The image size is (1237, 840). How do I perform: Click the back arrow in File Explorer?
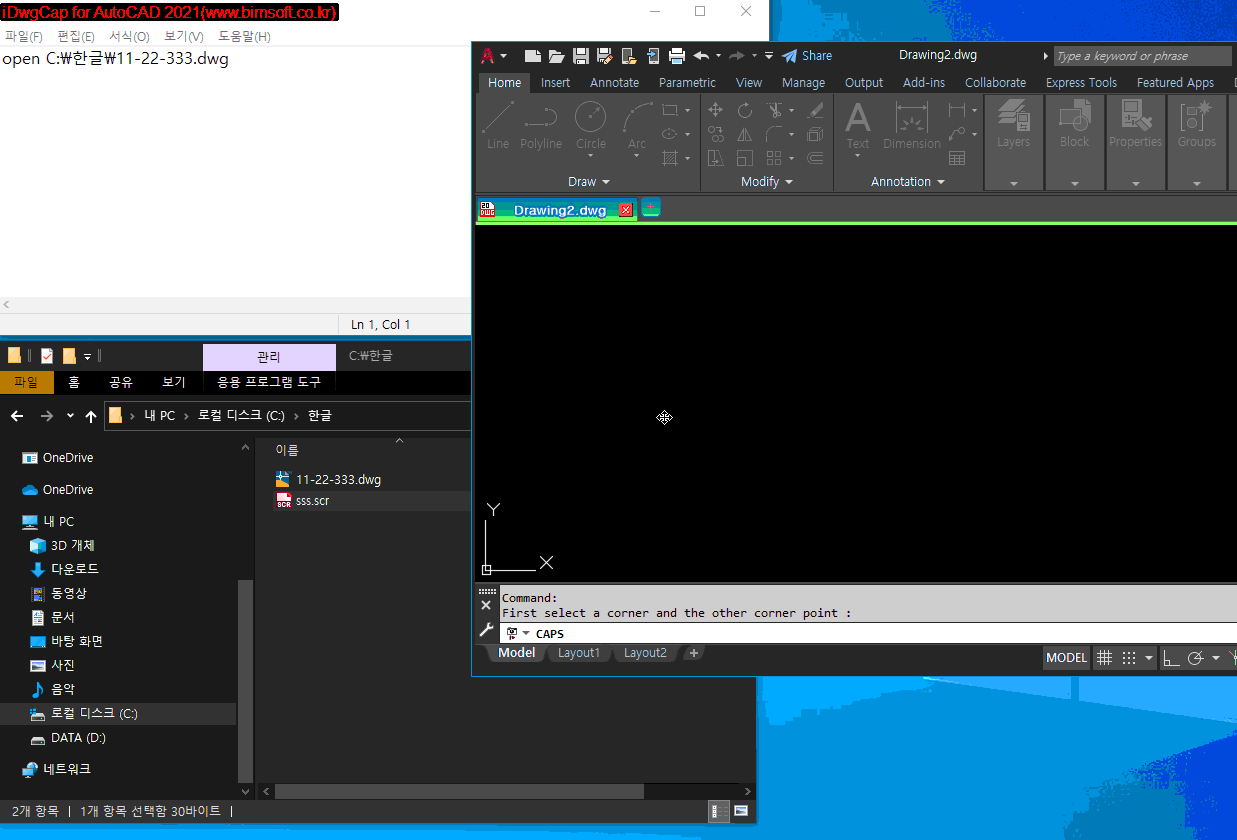[17, 416]
